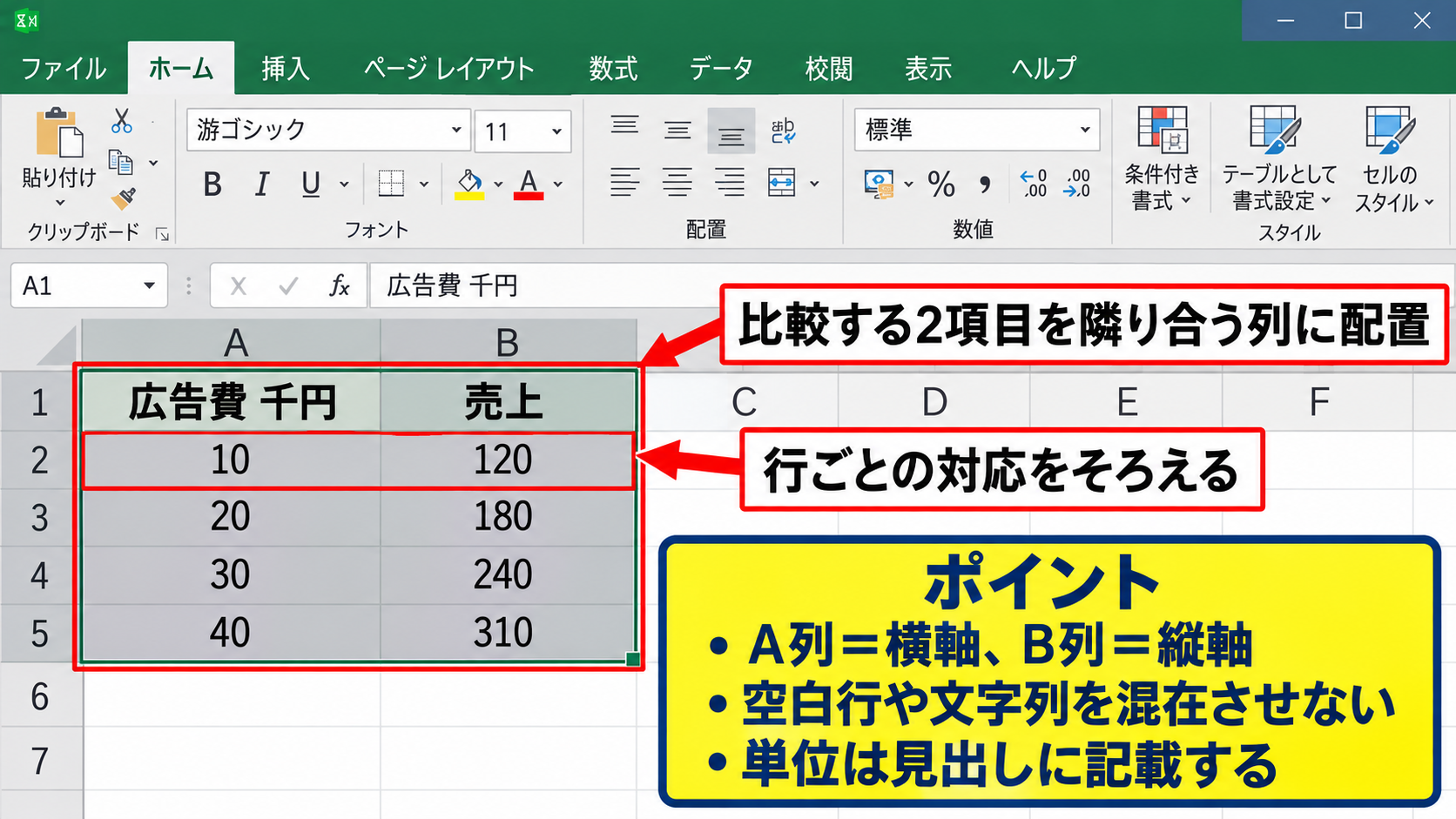Expand font color palette arrow

(x=558, y=185)
